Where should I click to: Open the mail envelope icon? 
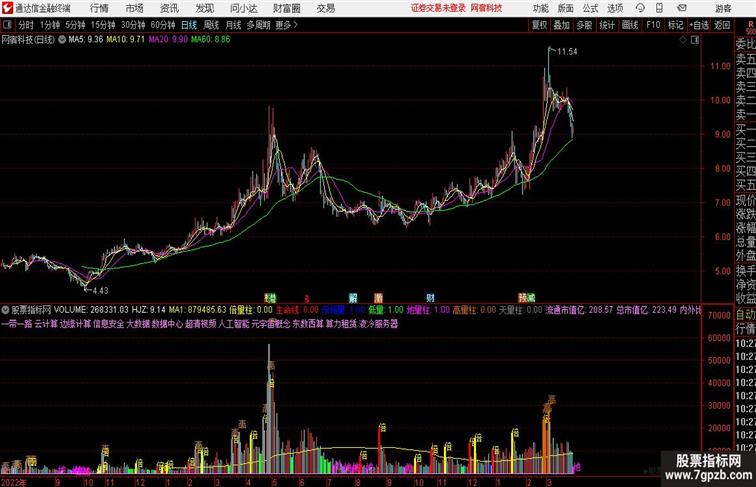coord(682,8)
